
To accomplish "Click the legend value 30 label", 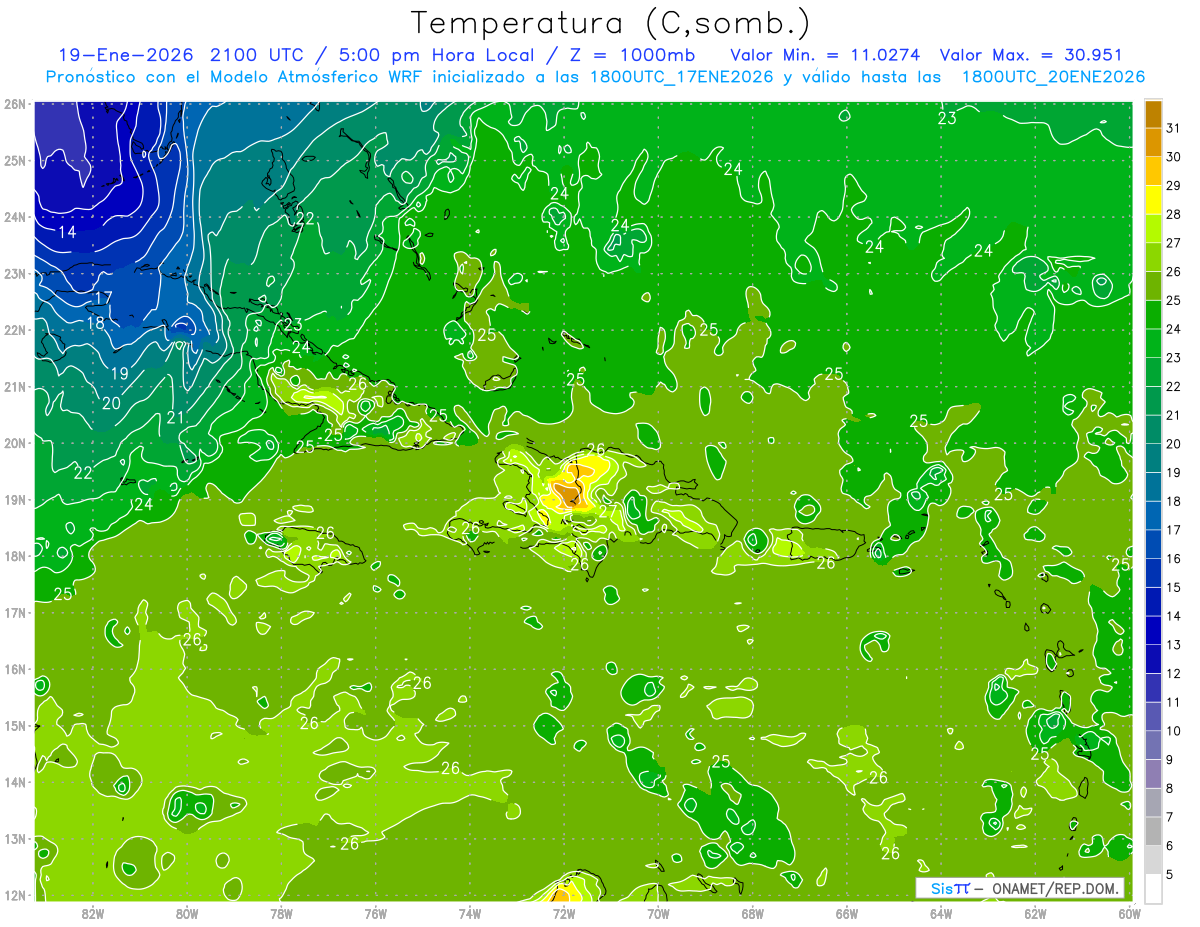I will [1173, 156].
